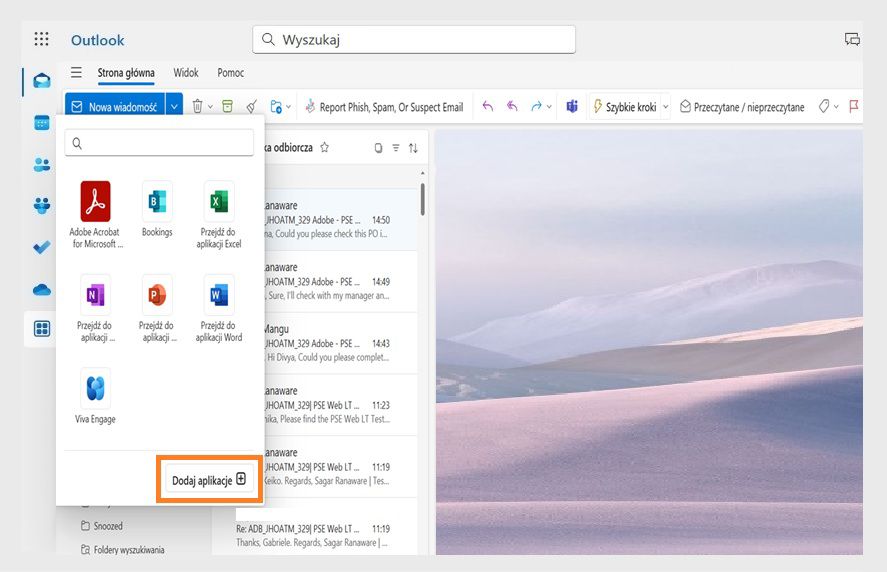Select the Snoozed folder
Viewport: 887px width, 572px height.
[102, 526]
